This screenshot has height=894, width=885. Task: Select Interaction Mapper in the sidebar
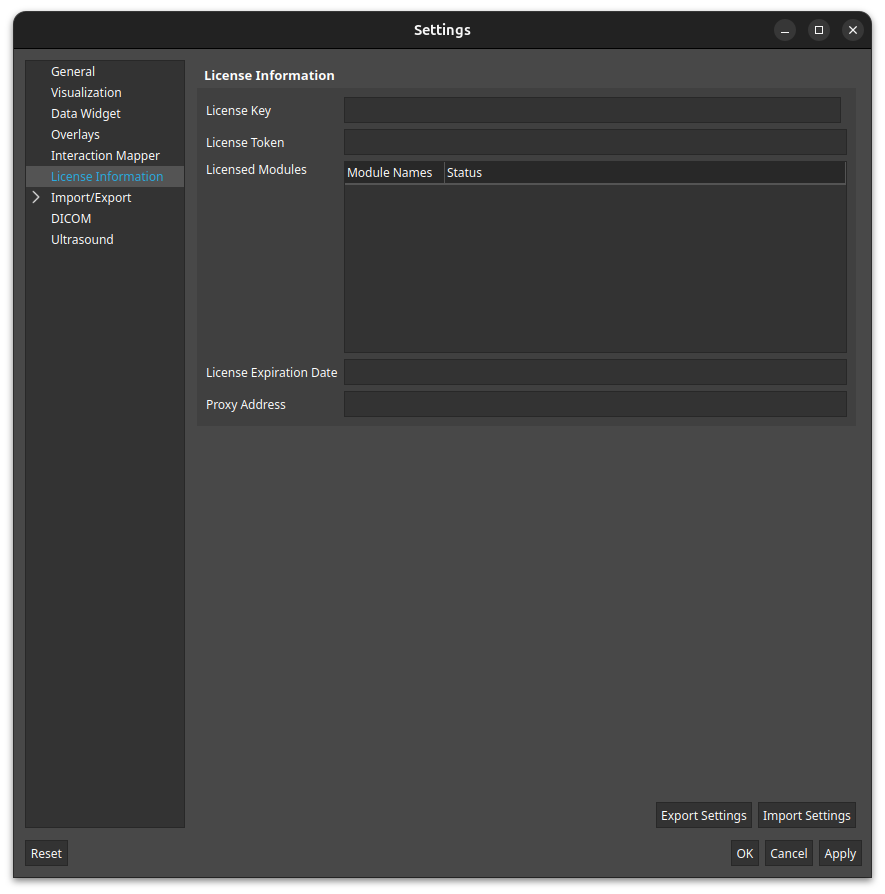105,156
